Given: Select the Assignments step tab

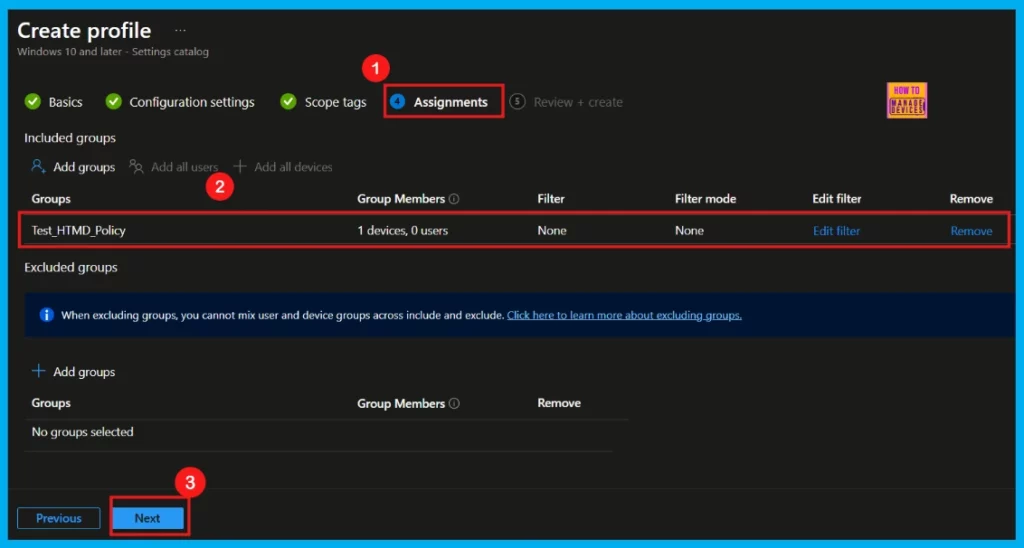Looking at the screenshot, I should point(451,102).
